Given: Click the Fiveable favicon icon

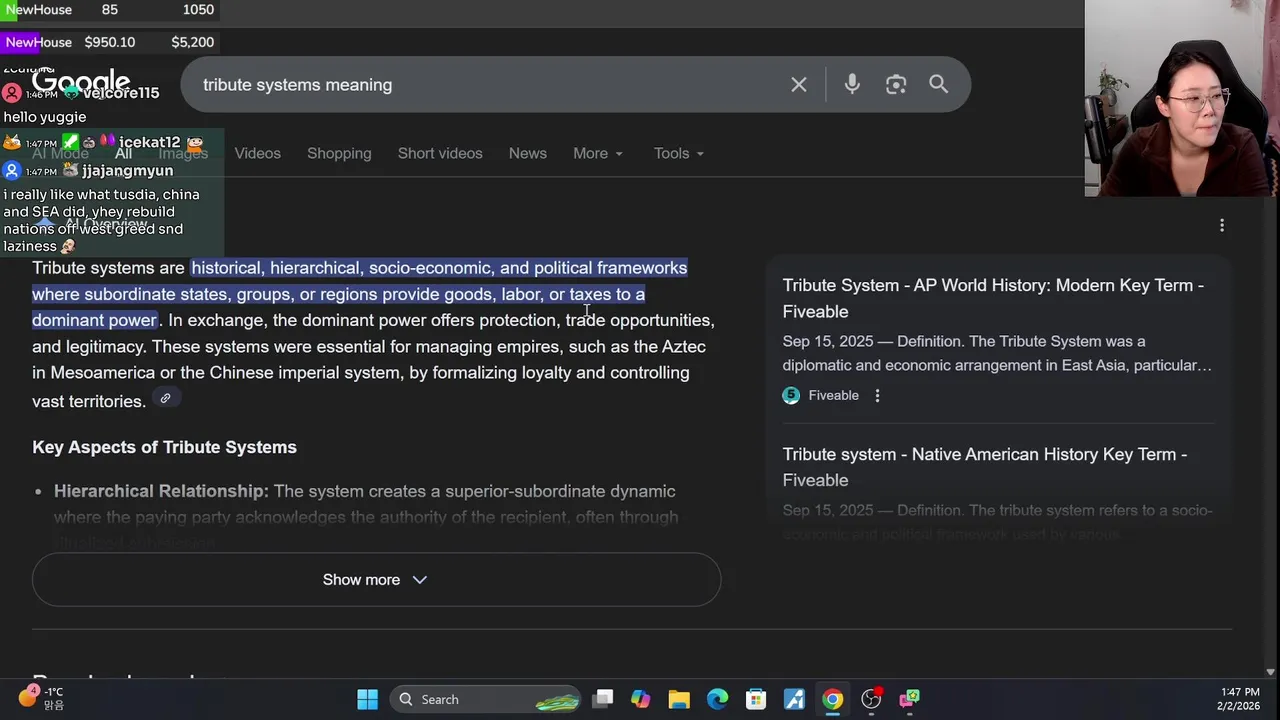Looking at the screenshot, I should click(791, 396).
